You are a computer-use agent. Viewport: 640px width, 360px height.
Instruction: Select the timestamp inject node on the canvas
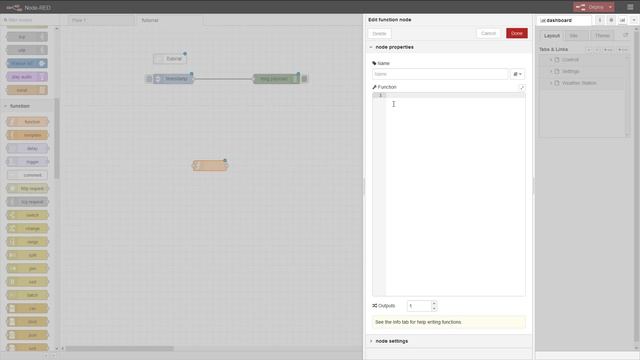[x=173, y=79]
